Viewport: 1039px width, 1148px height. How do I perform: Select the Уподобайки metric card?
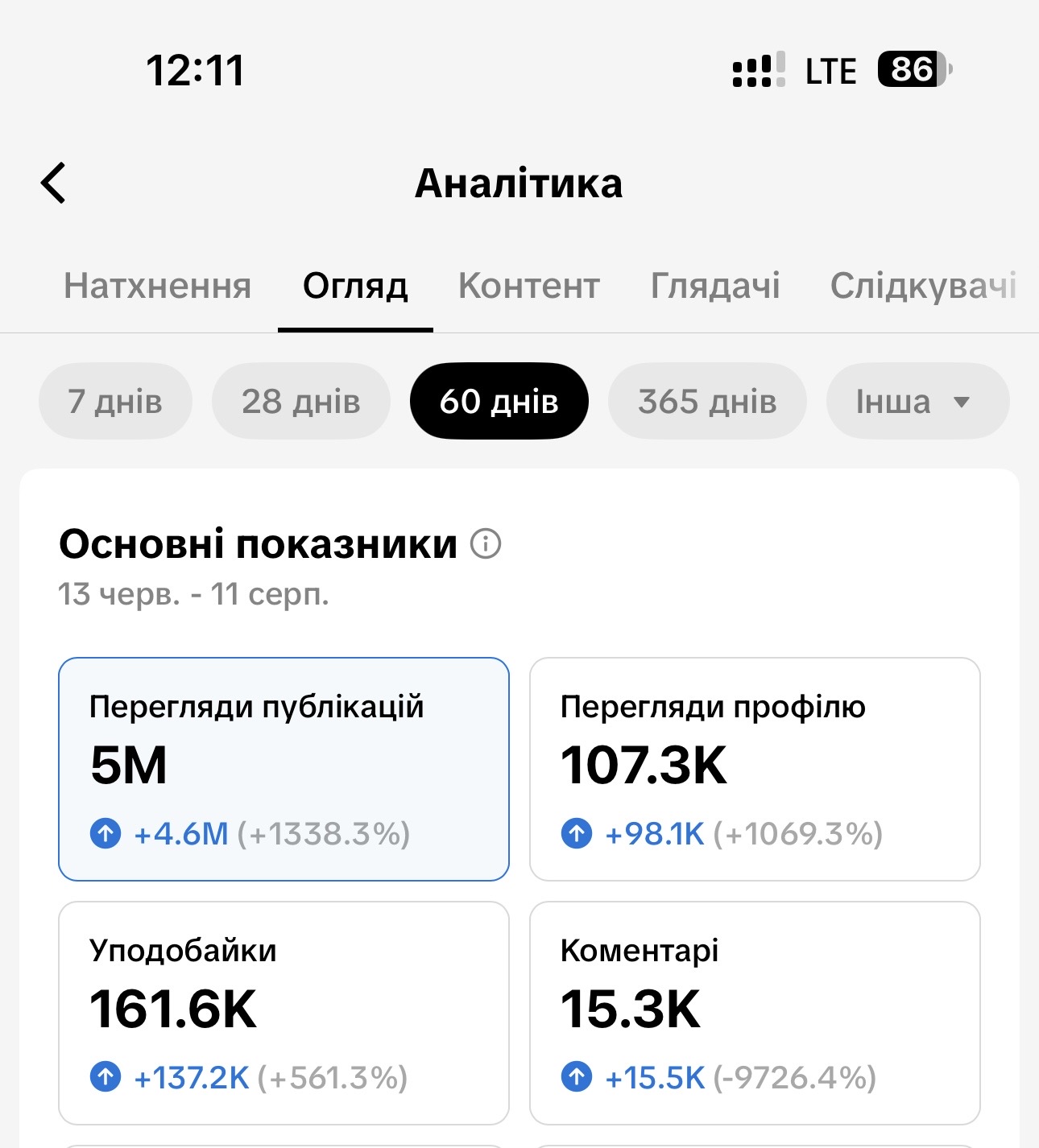(x=284, y=1013)
